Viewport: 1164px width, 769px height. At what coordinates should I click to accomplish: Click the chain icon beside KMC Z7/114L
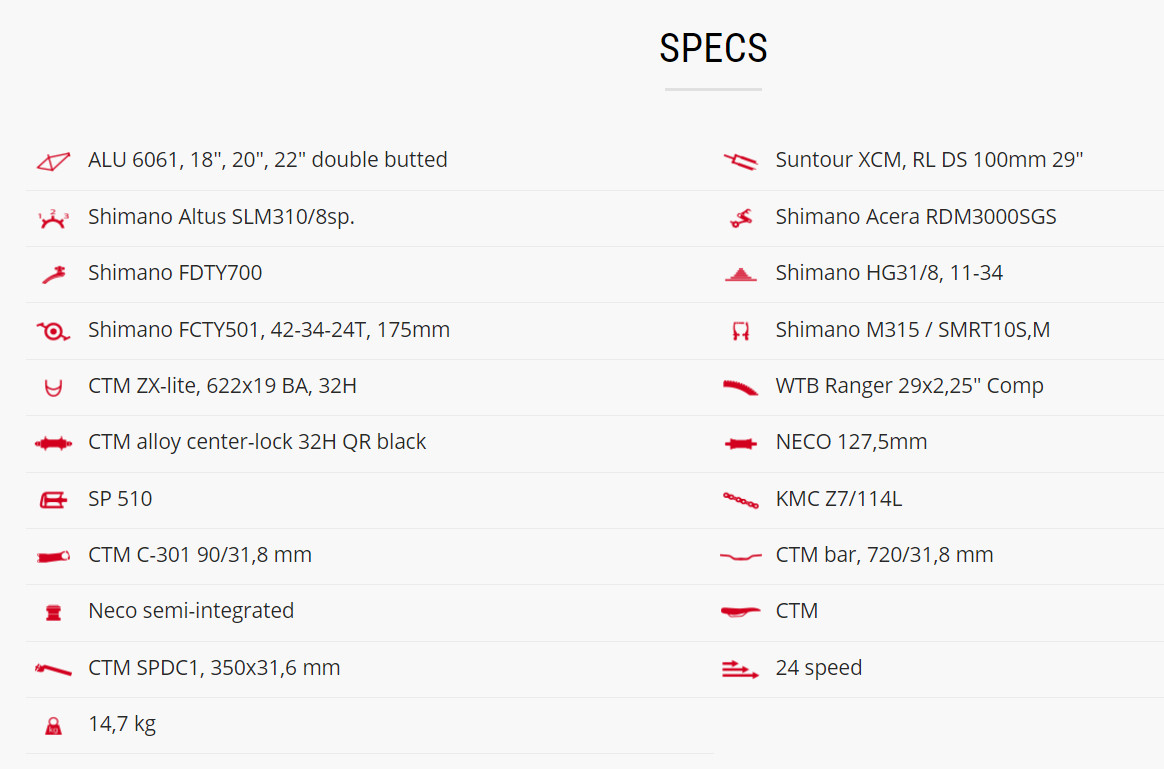741,499
